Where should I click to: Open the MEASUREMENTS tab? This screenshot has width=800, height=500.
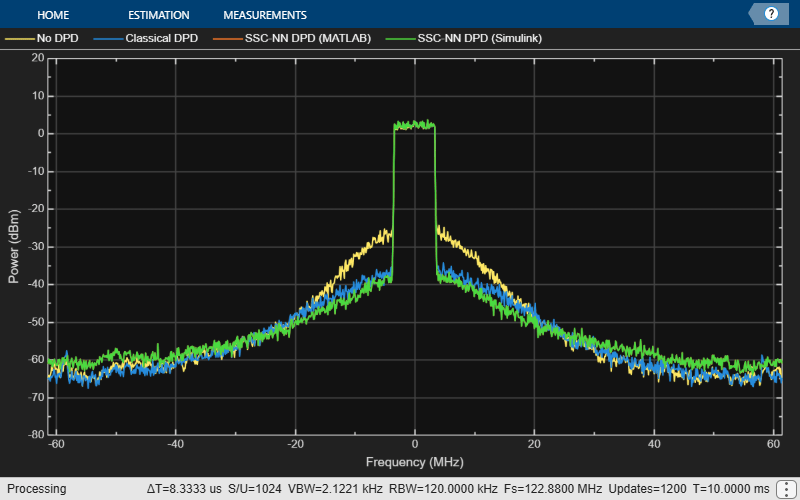click(265, 15)
